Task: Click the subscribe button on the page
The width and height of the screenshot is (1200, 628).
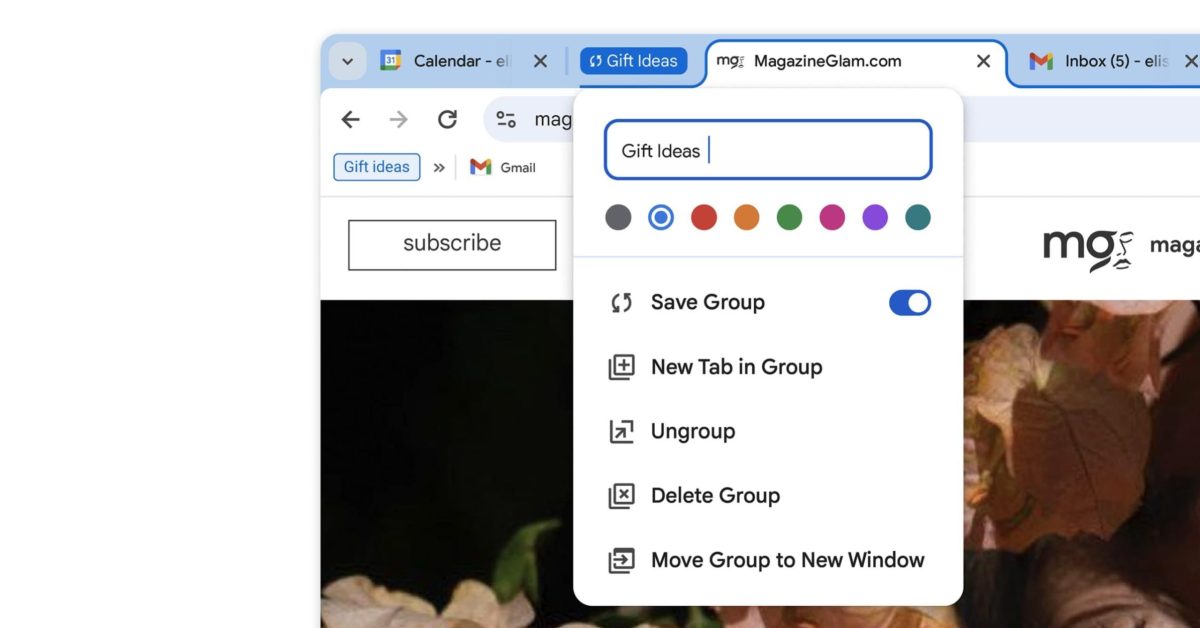Action: pos(451,243)
